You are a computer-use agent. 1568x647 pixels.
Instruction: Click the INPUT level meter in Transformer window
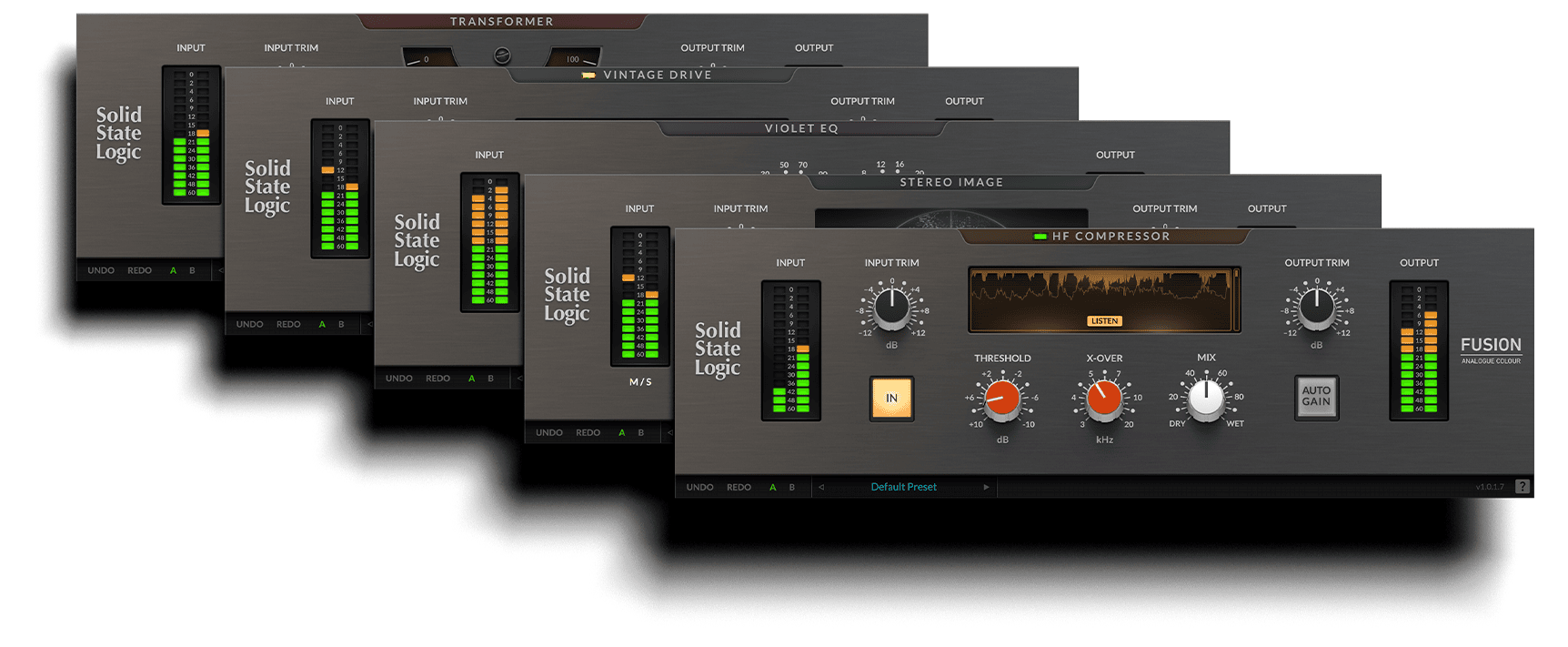pos(191,135)
